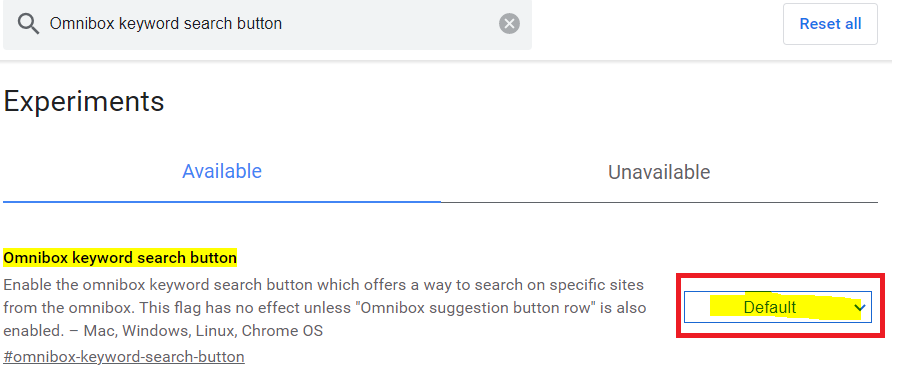This screenshot has height=388, width=898.
Task: Switch to the Available tab
Action: coord(222,171)
